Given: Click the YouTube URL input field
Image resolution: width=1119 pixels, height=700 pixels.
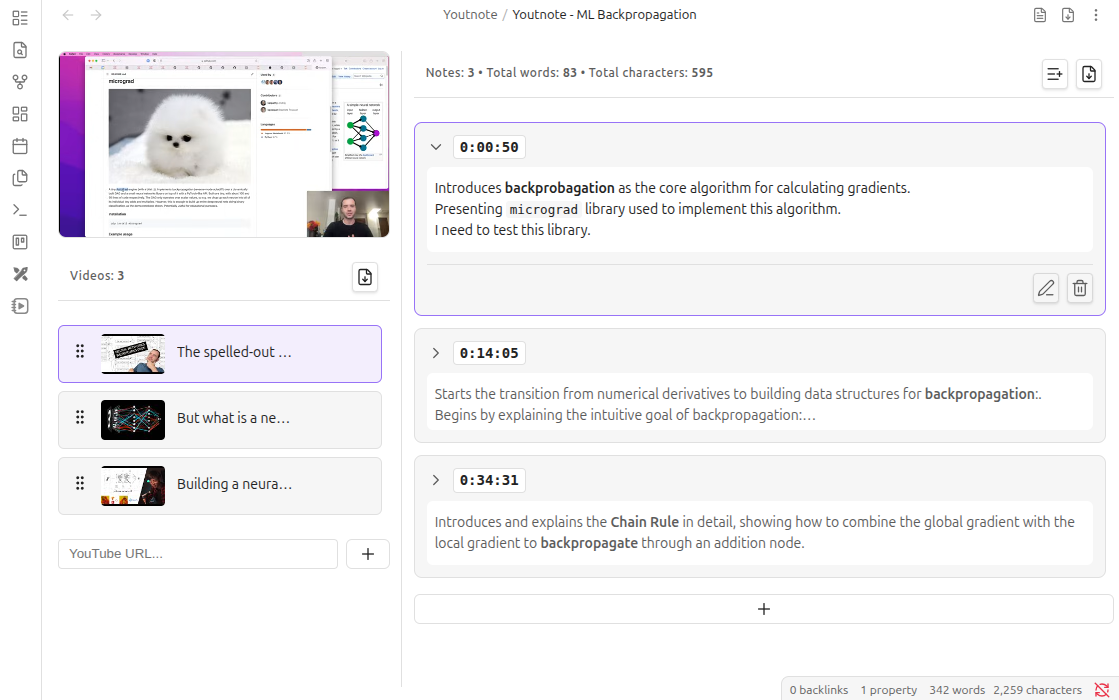Looking at the screenshot, I should click(x=198, y=554).
